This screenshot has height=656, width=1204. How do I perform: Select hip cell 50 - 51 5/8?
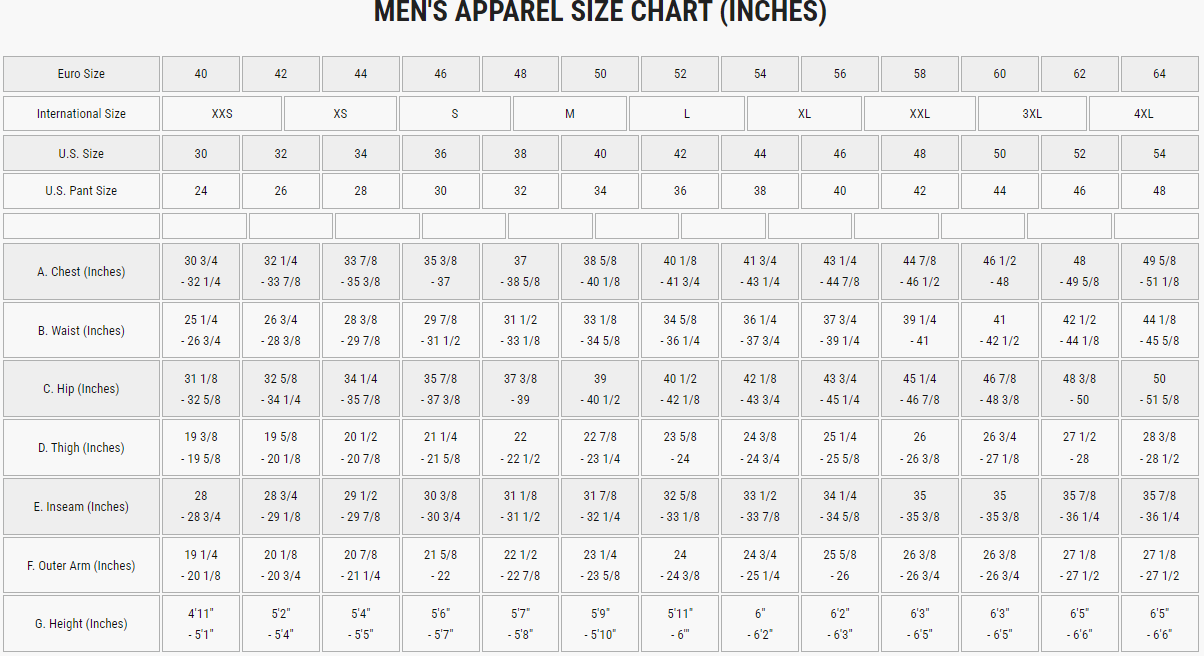point(1159,389)
